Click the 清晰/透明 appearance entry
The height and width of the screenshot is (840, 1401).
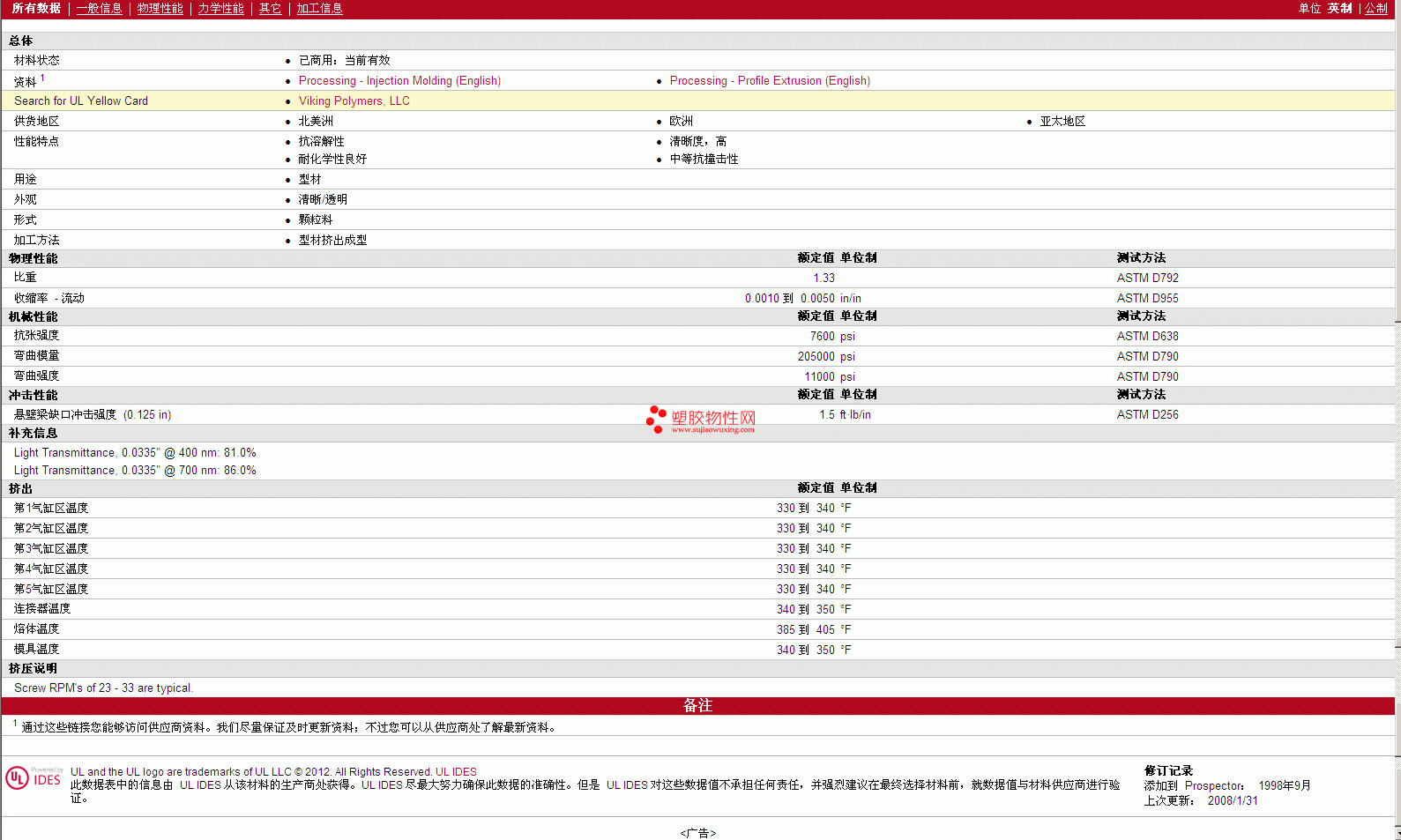323,199
